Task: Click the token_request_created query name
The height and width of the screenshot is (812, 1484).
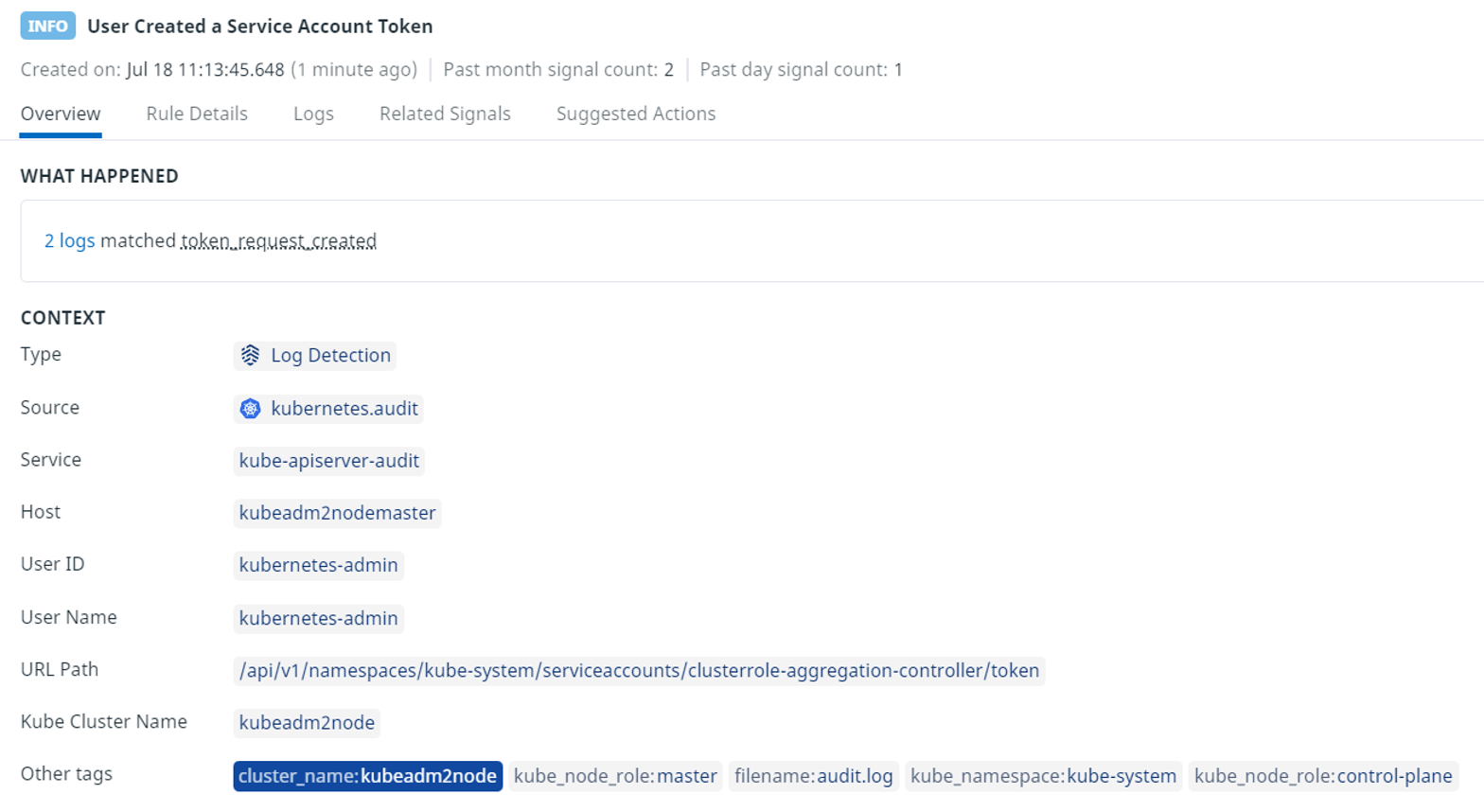Action: 278,240
